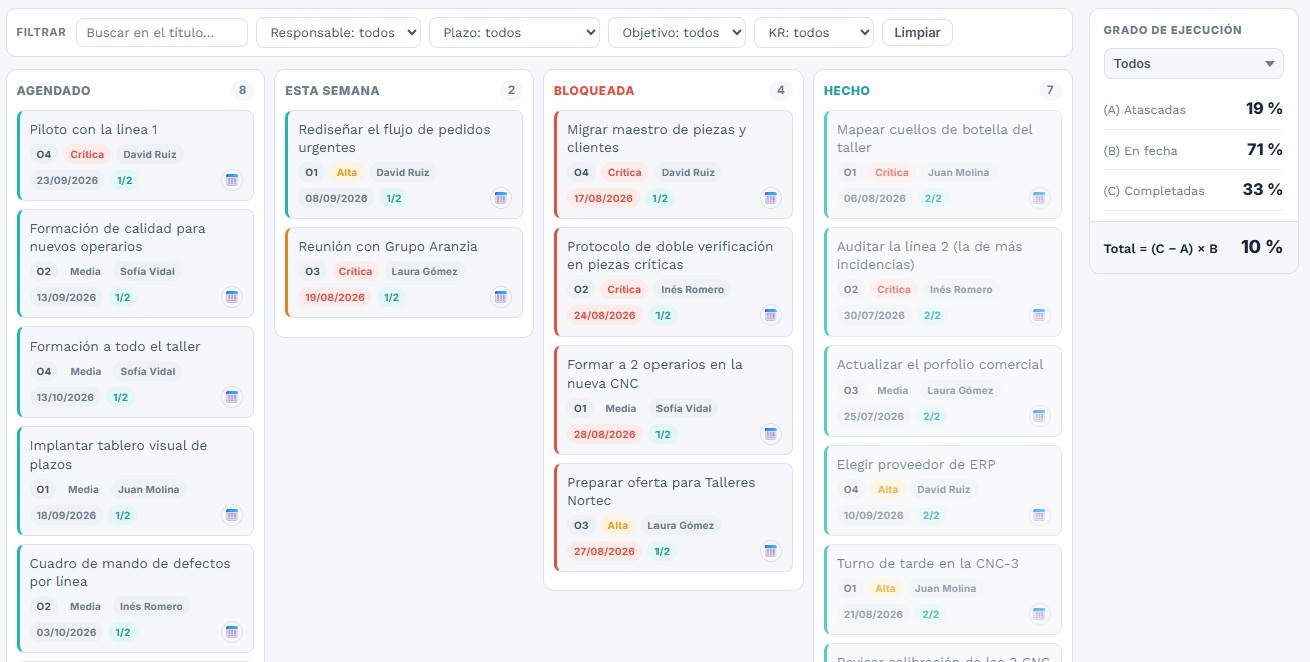Click calendar icon on 'Implantar tablero visual de plazos'
This screenshot has height=662, width=1310.
point(232,515)
